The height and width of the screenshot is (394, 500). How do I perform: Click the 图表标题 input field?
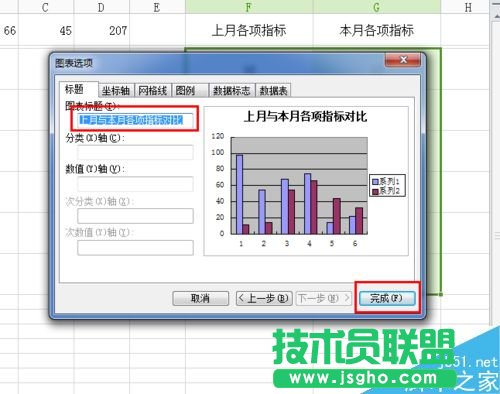(135, 120)
